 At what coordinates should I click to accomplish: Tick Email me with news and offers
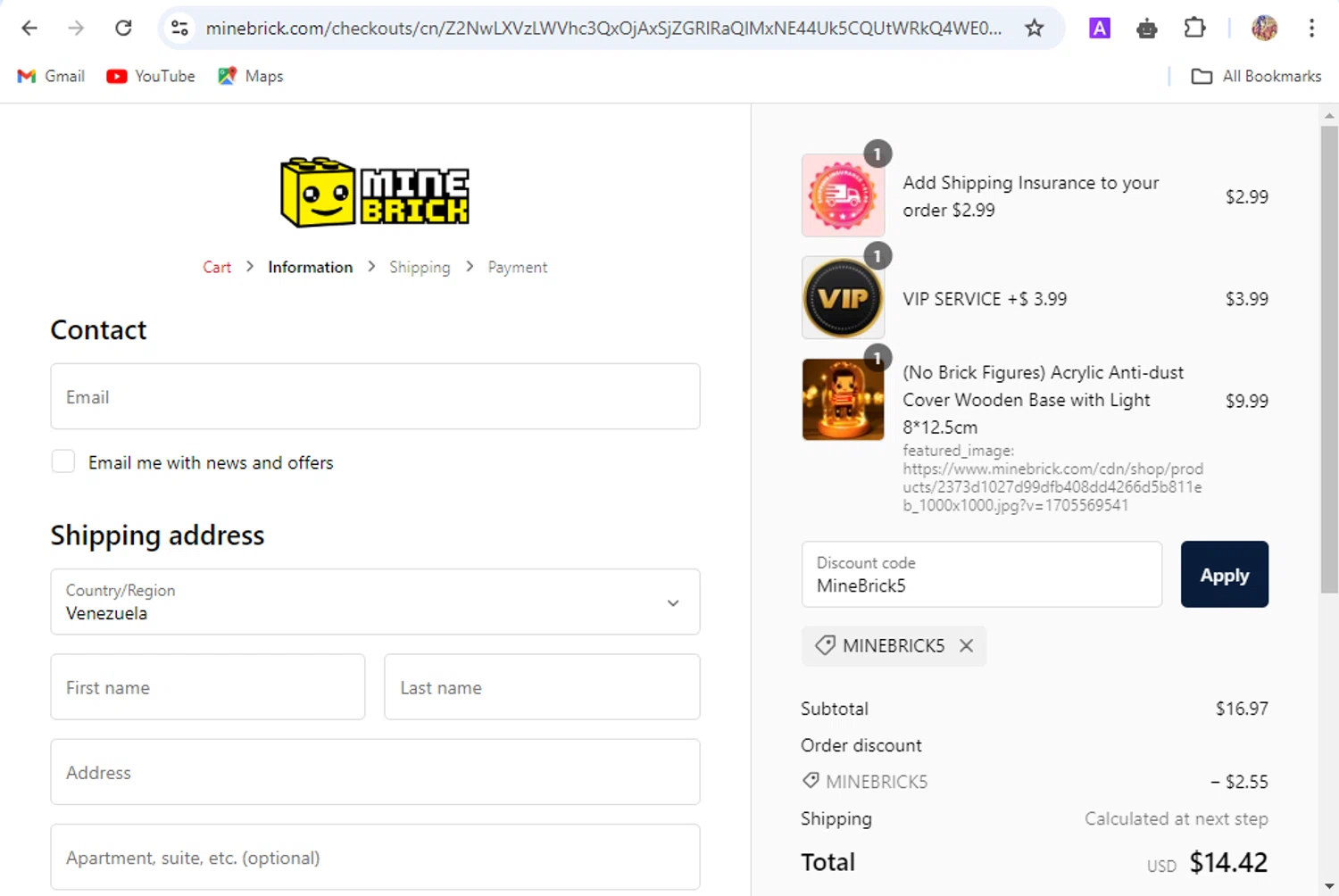tap(63, 461)
